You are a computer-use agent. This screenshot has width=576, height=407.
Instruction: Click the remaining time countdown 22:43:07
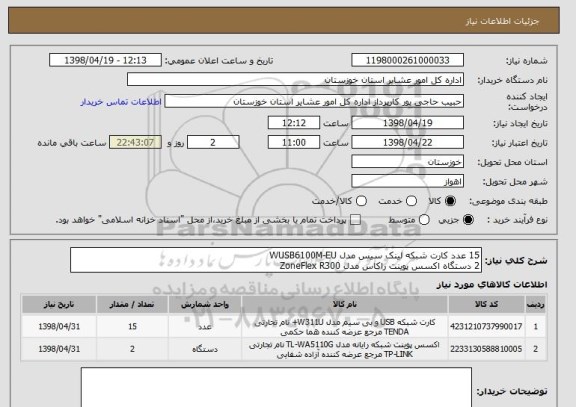point(135,142)
